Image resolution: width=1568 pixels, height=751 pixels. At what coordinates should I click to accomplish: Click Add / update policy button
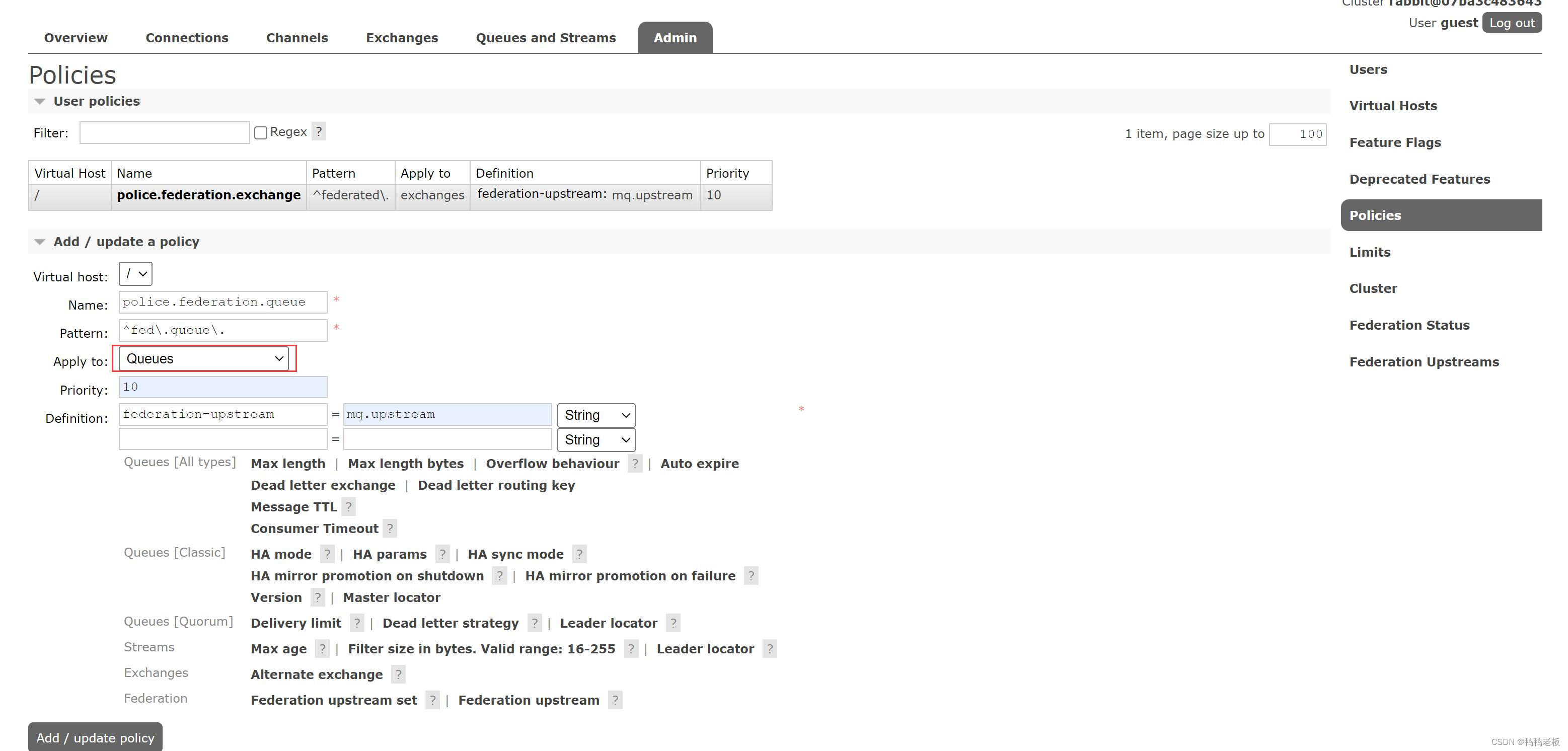tap(95, 737)
